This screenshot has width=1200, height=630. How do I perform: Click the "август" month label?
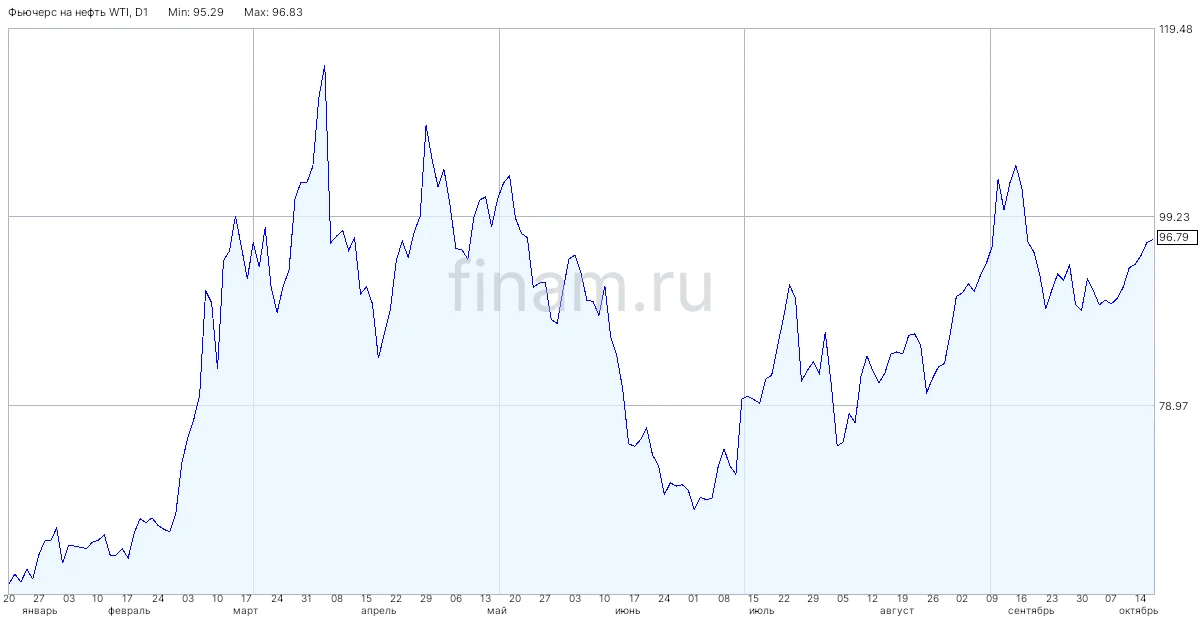pos(897,610)
